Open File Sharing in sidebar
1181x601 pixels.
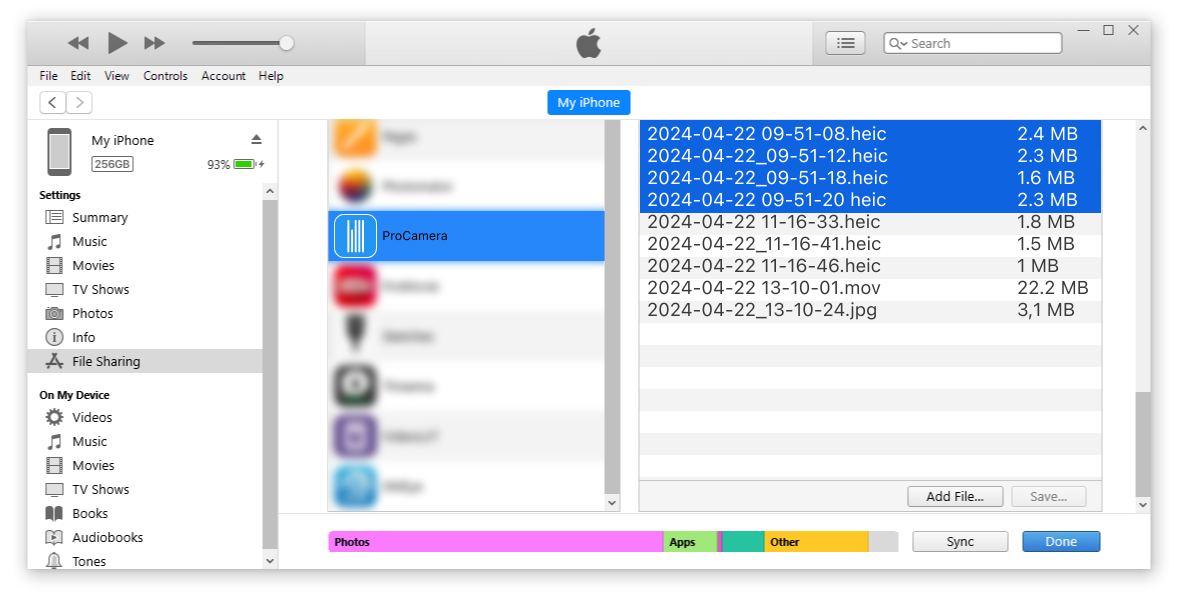[106, 361]
